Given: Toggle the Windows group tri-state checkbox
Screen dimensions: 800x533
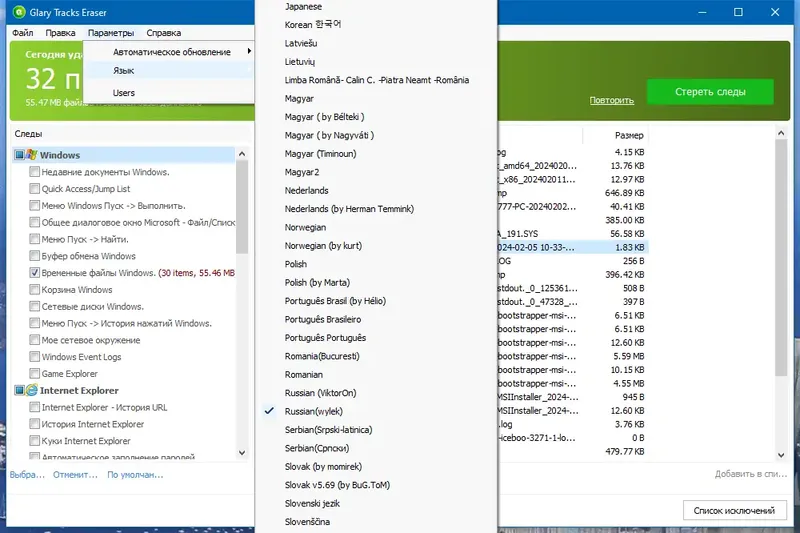Looking at the screenshot, I should (19, 155).
